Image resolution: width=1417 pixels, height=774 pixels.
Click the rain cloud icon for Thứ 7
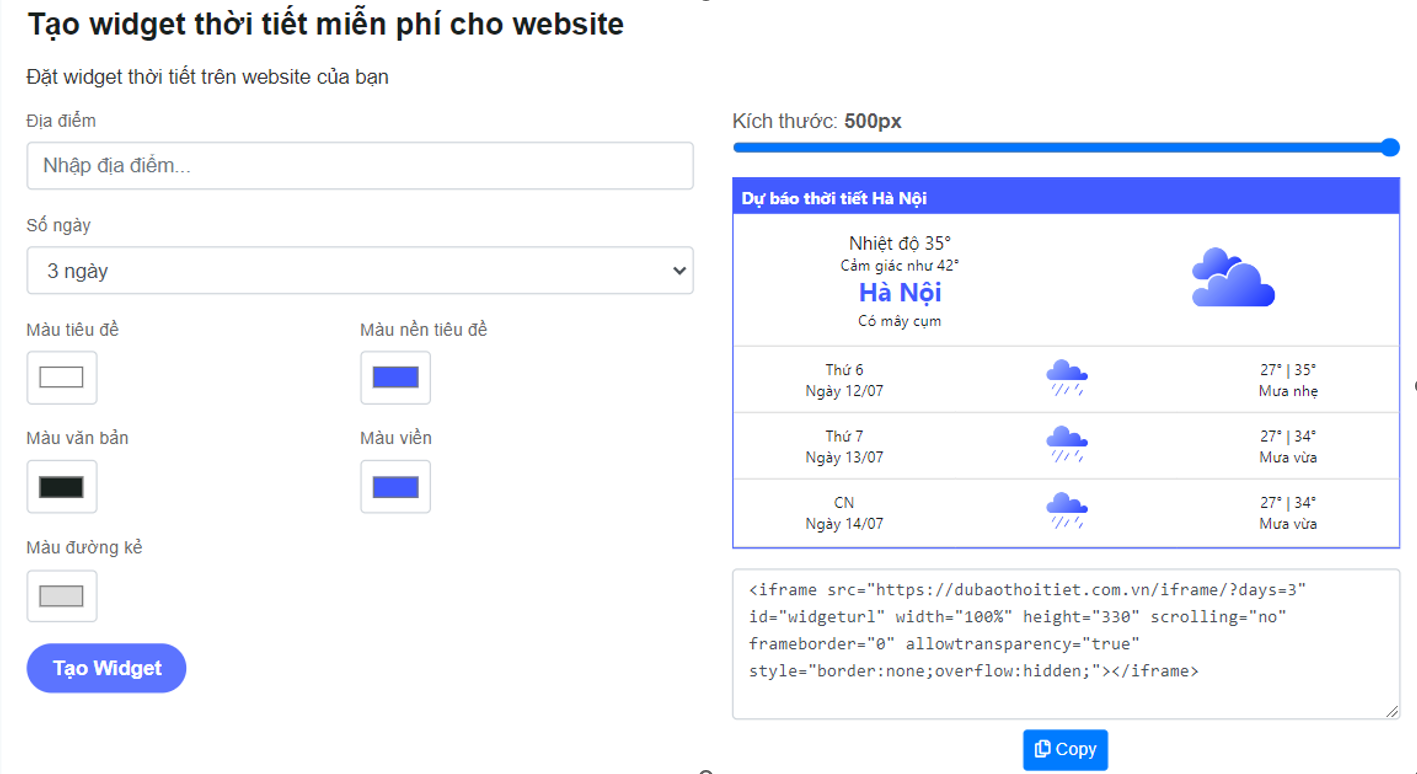pos(1067,444)
